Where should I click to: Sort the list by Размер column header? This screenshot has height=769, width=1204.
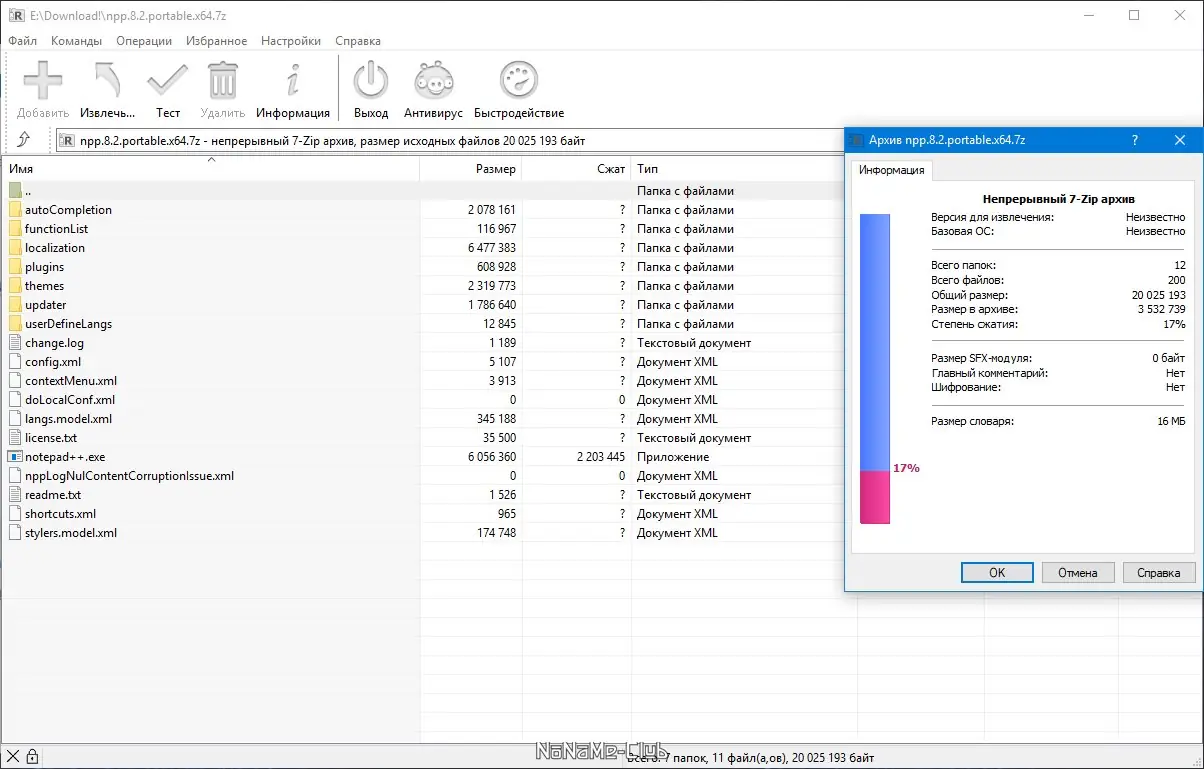471,169
